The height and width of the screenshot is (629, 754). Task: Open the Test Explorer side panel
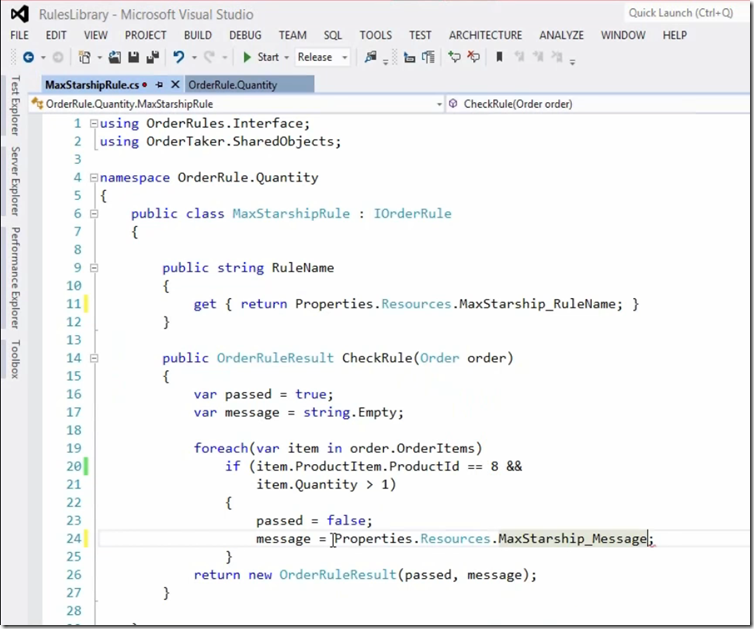coord(15,106)
